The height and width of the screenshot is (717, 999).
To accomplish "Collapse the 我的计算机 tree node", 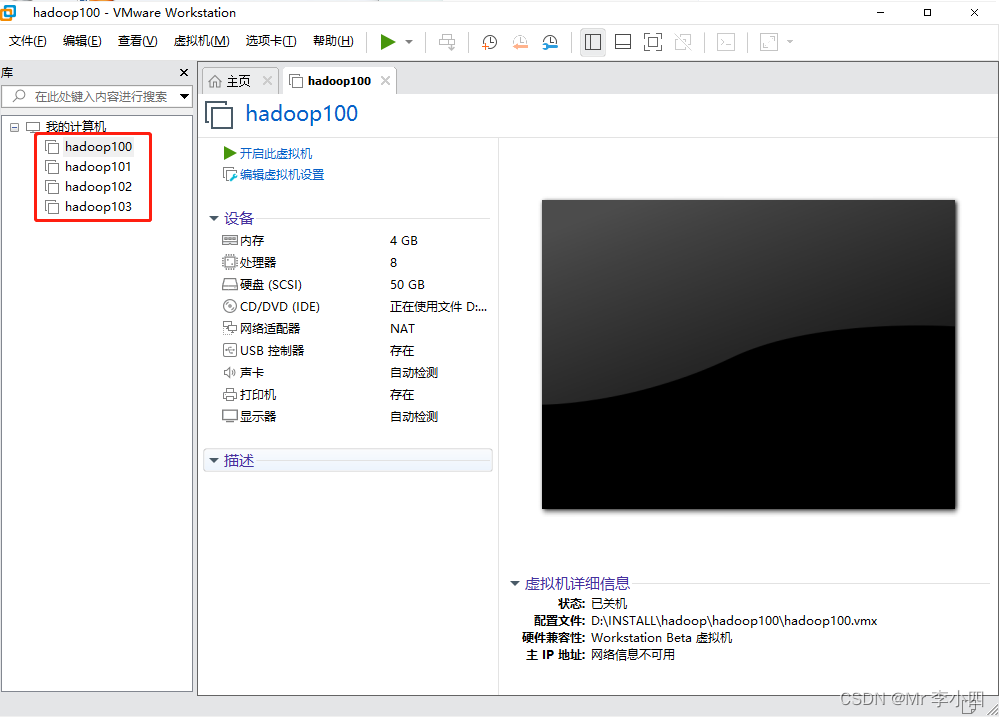I will coord(14,126).
